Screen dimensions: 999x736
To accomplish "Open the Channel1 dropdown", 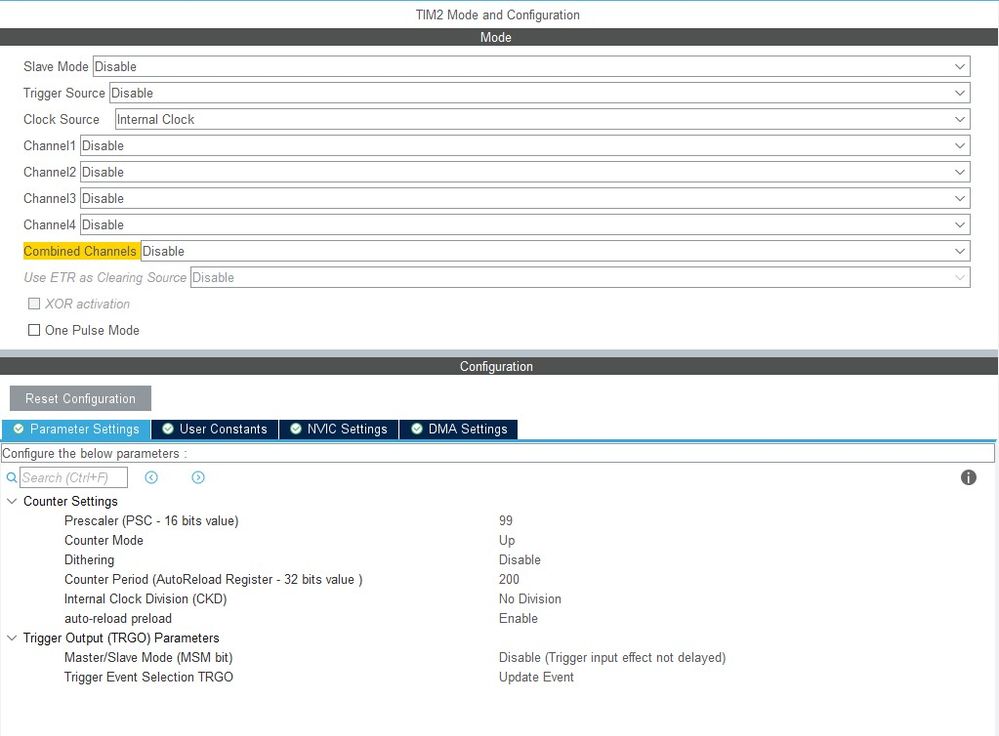I will tap(525, 146).
